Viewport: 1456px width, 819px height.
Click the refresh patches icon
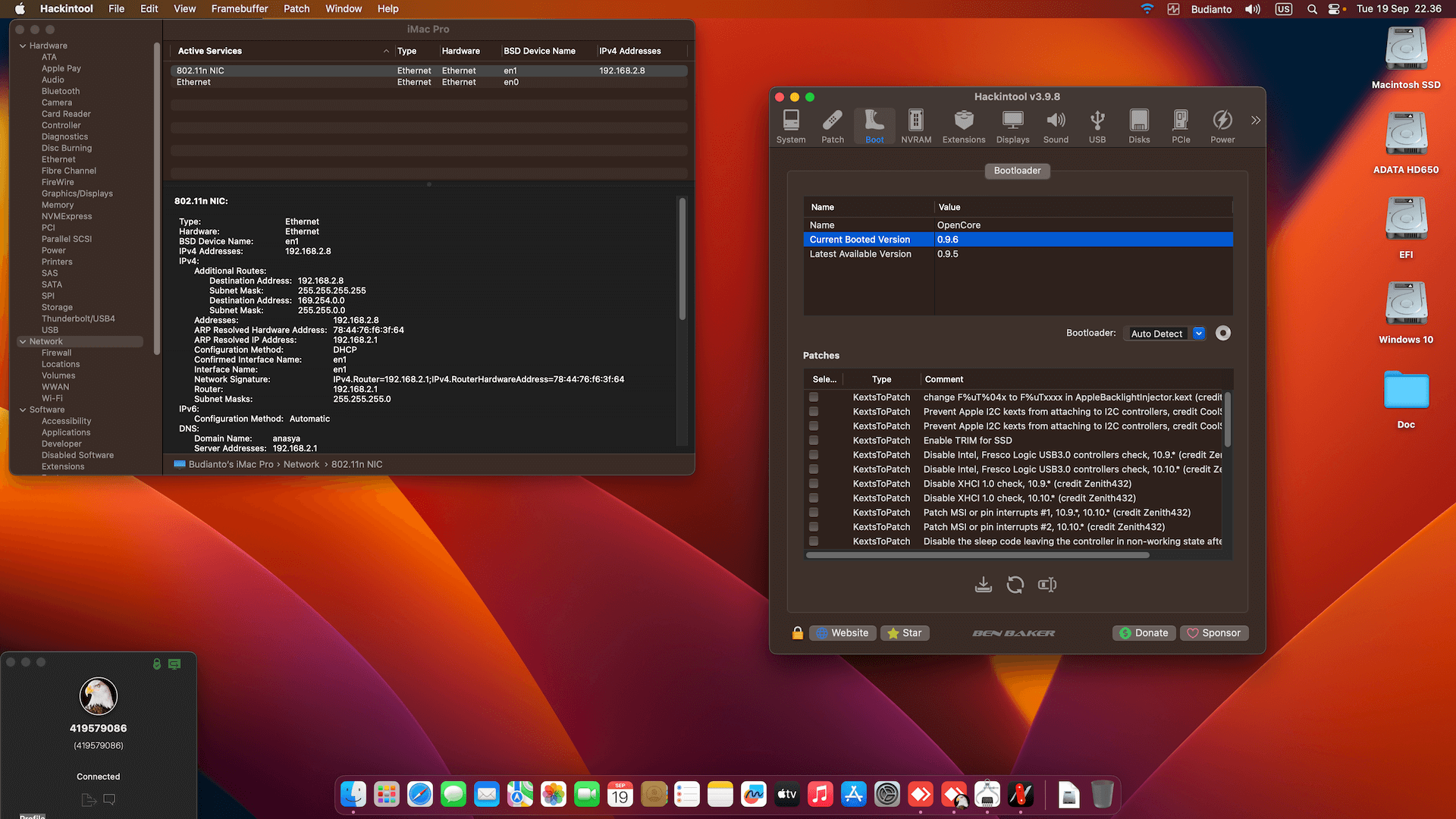click(1015, 585)
